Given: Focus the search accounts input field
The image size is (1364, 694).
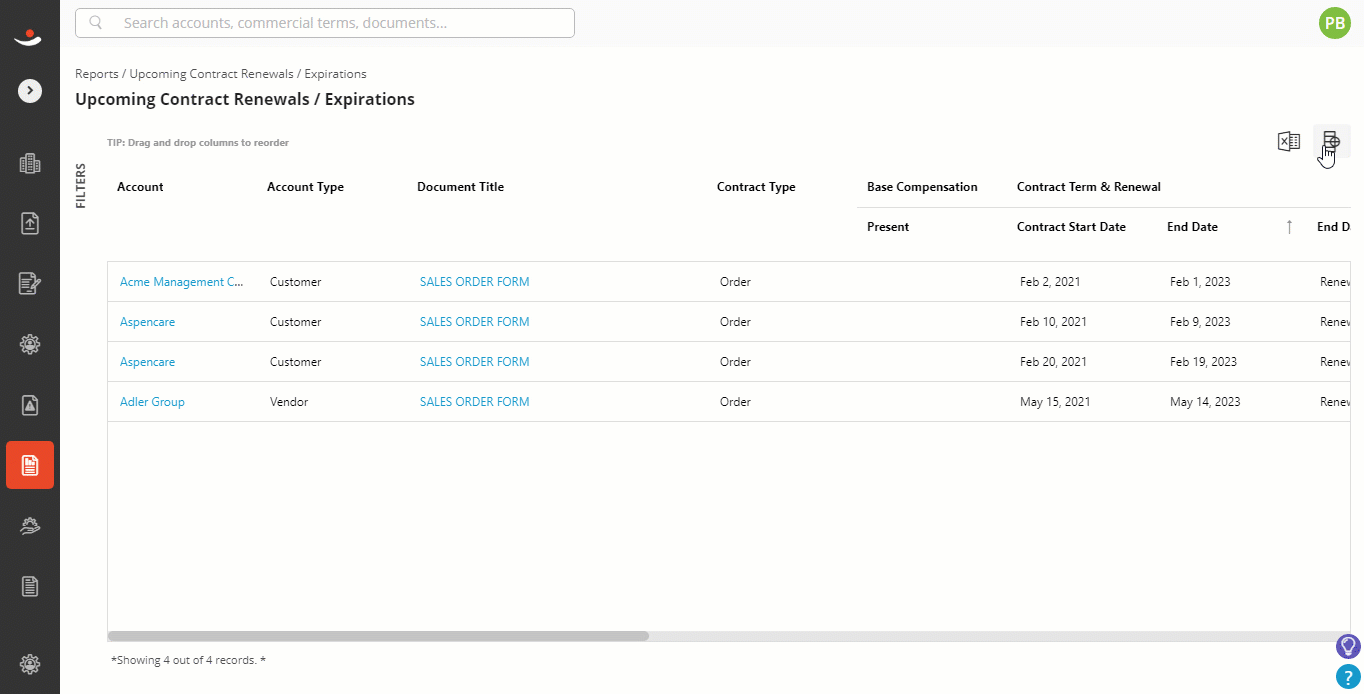Looking at the screenshot, I should click(x=325, y=23).
